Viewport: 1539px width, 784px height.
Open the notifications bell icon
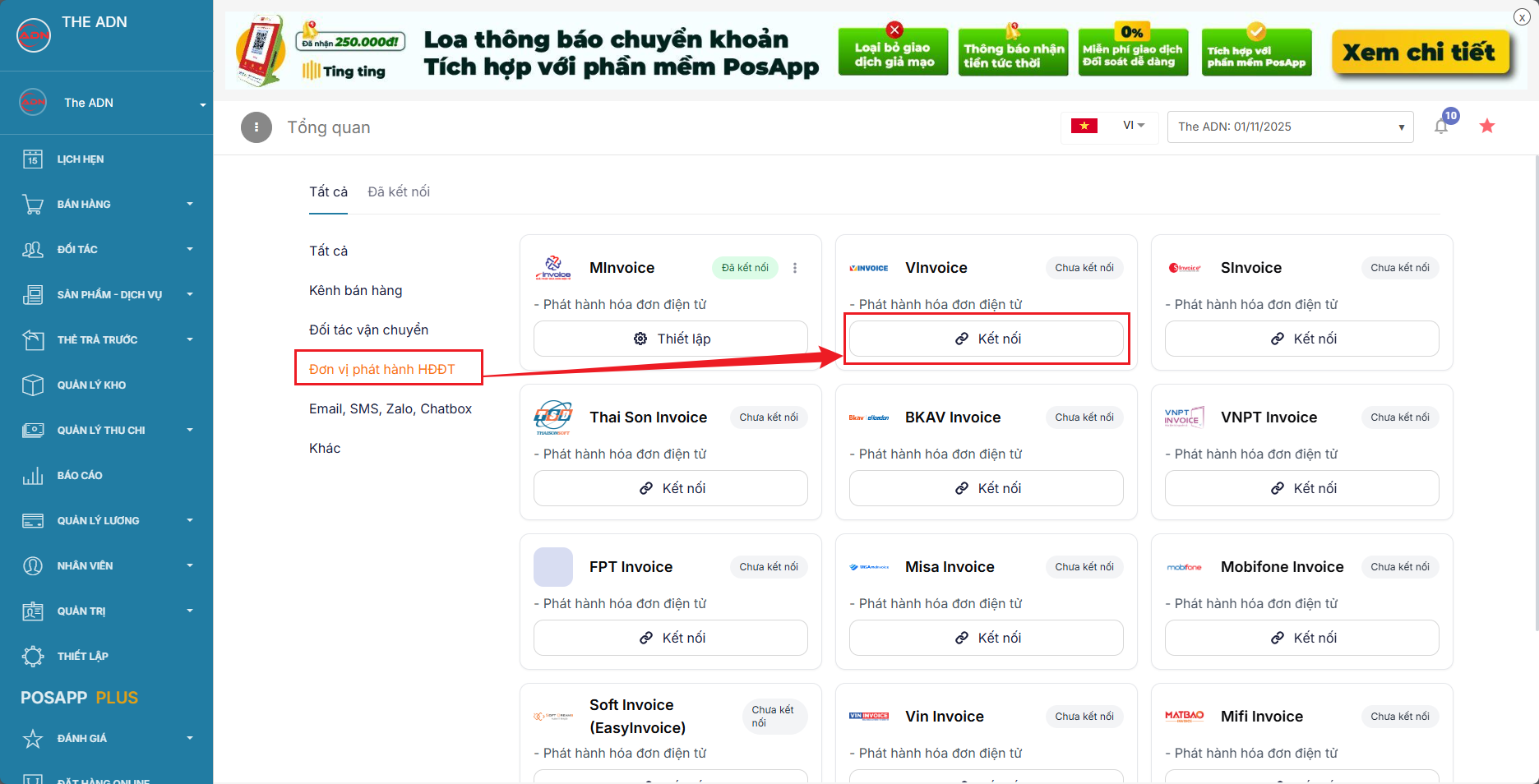pos(1441,127)
